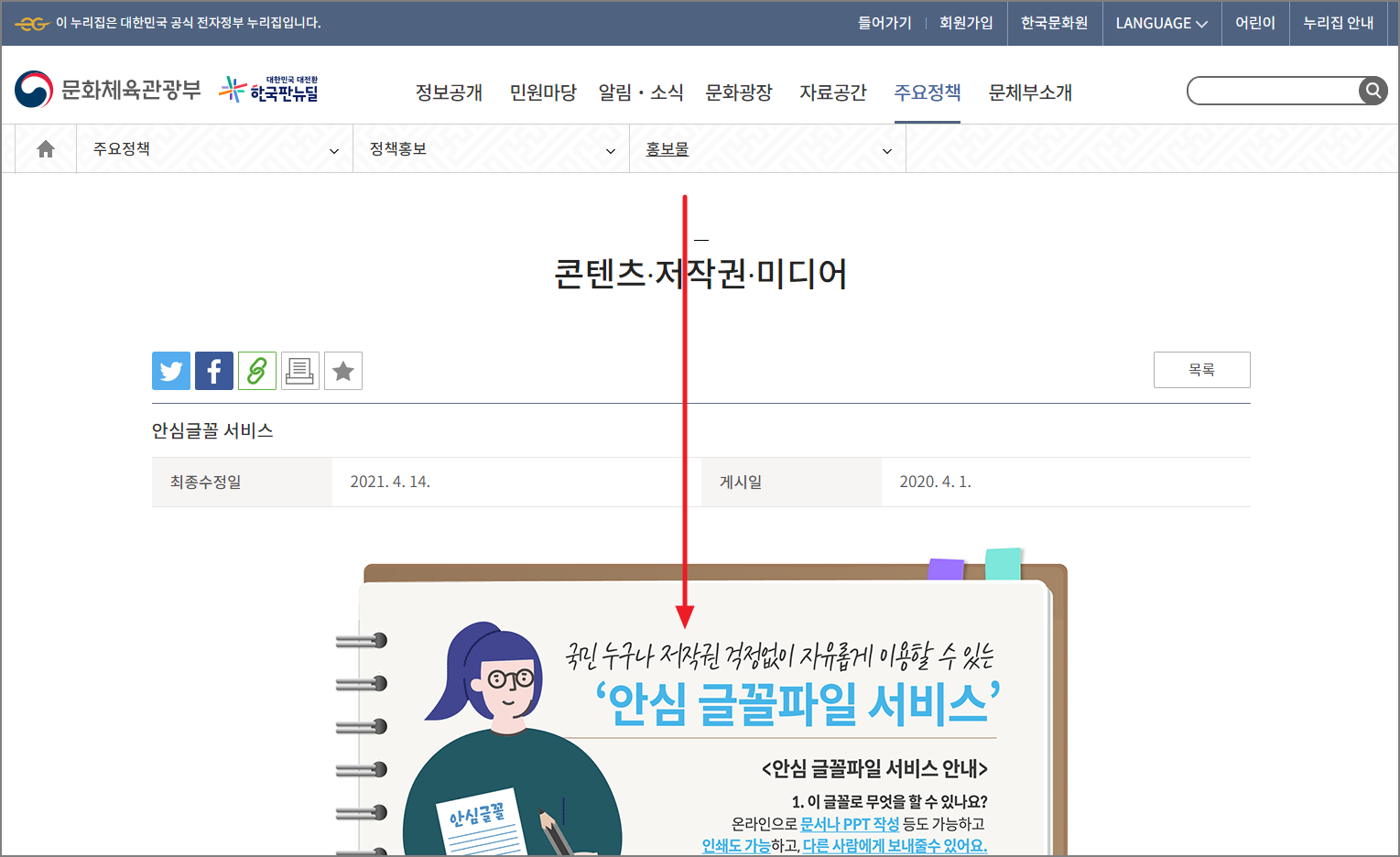The width and height of the screenshot is (1400, 857).
Task: Click the 최종수정일 label cell
Action: tap(242, 482)
